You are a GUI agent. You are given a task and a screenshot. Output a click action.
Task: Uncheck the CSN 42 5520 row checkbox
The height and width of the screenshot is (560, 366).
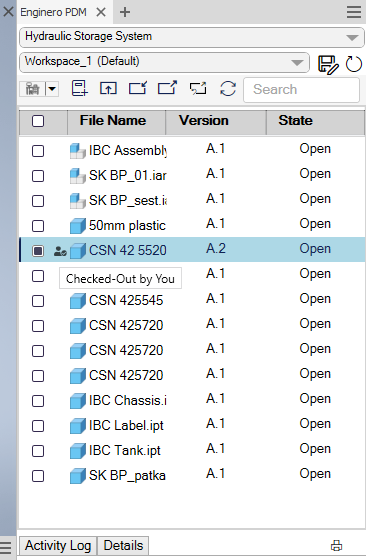(x=38, y=251)
